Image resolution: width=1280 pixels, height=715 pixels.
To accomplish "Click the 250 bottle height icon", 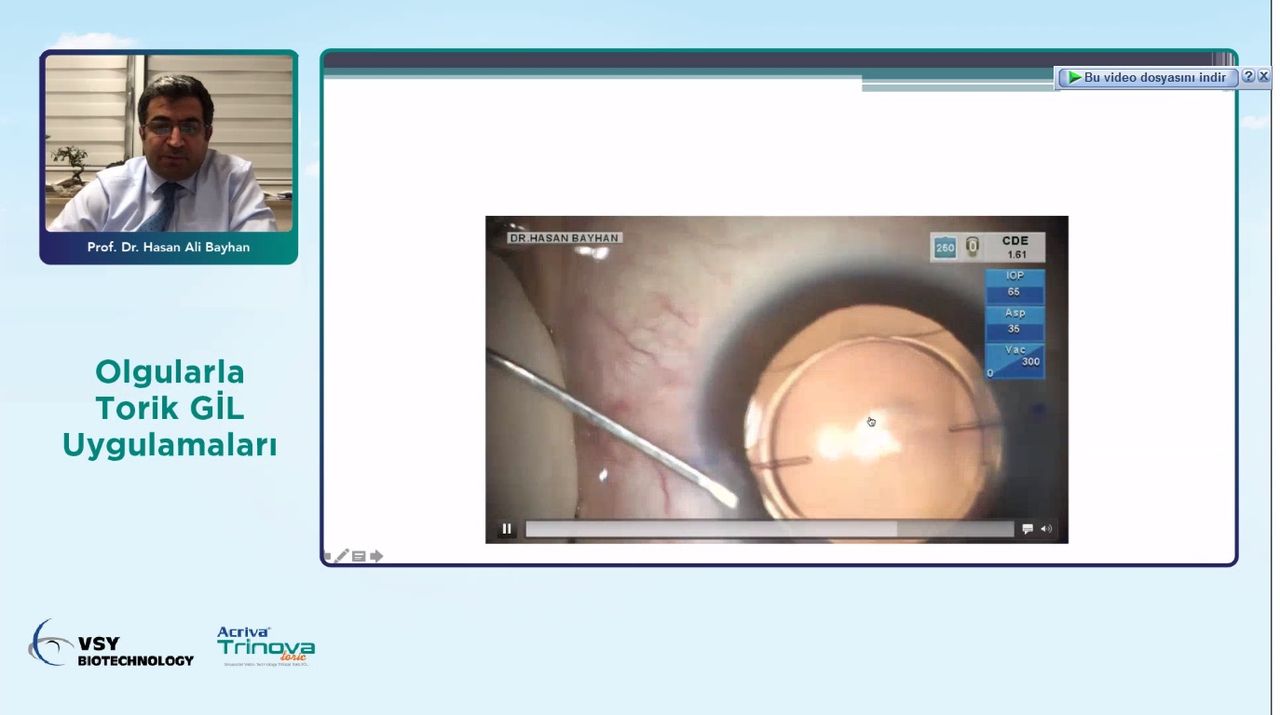I will [x=945, y=247].
